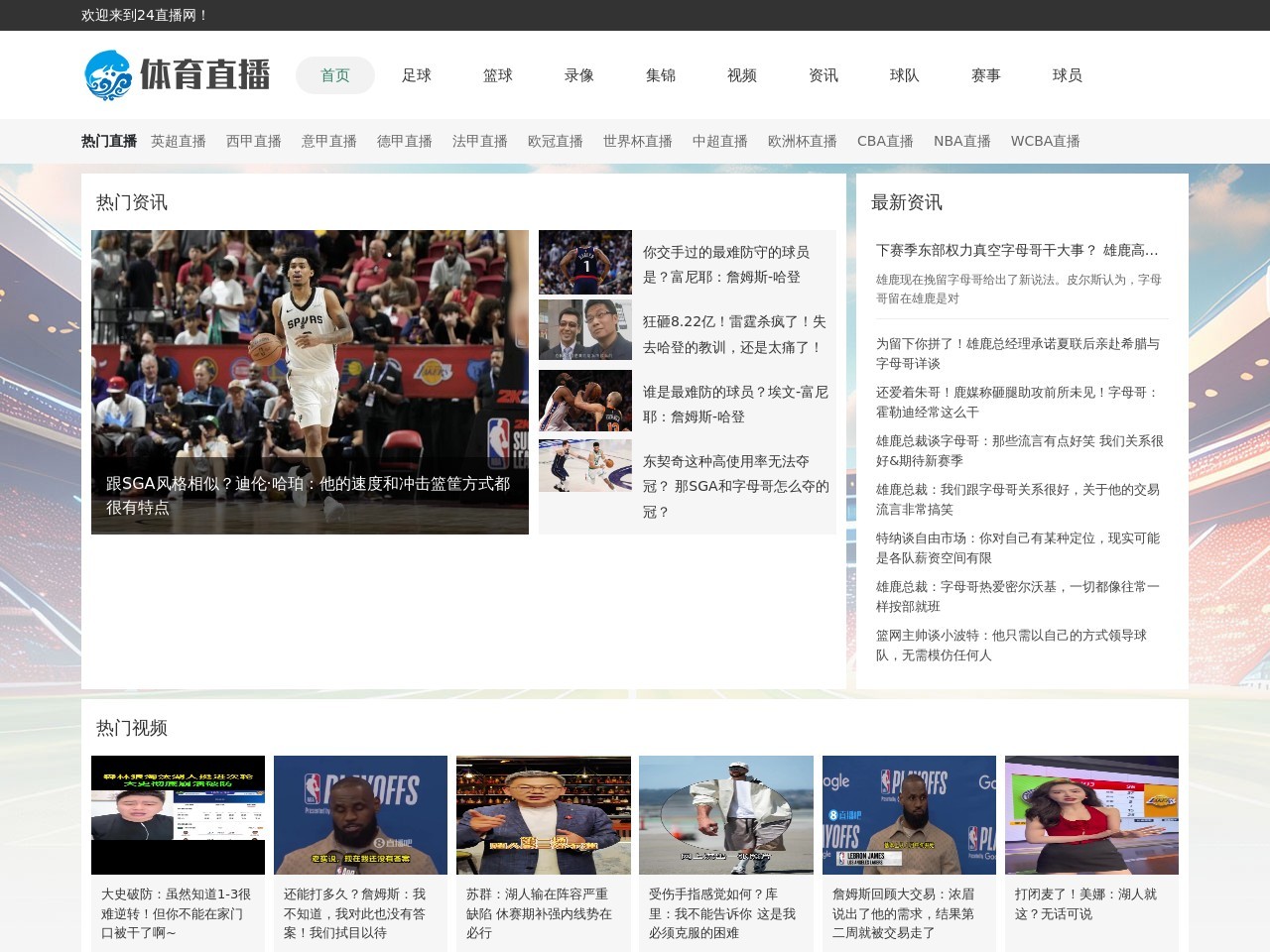Play video thumbnail for 受伤手指感觉如何？库里
The image size is (1270, 952).
(726, 815)
